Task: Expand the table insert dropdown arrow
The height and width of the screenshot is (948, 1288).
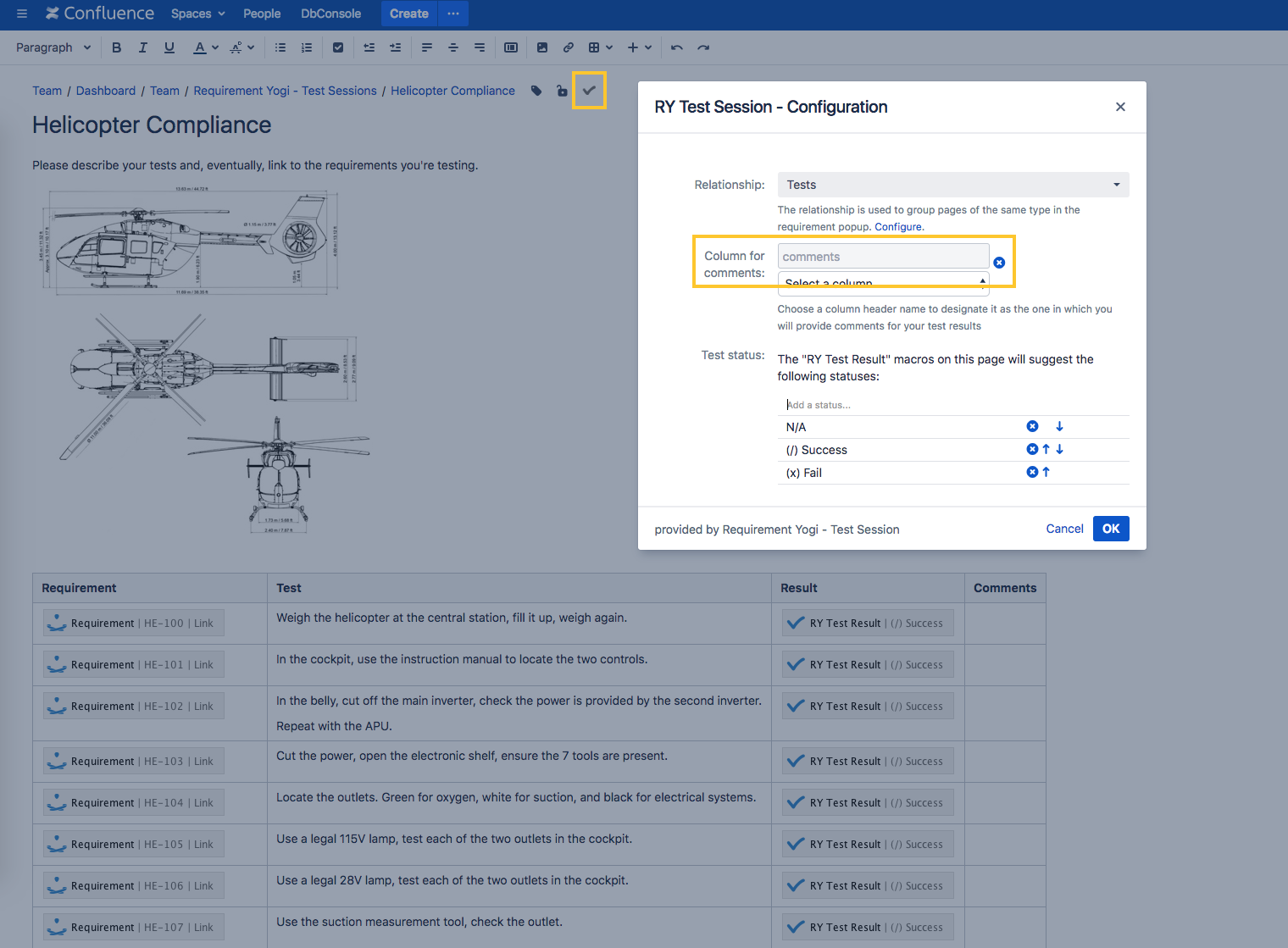Action: pyautogui.click(x=609, y=47)
